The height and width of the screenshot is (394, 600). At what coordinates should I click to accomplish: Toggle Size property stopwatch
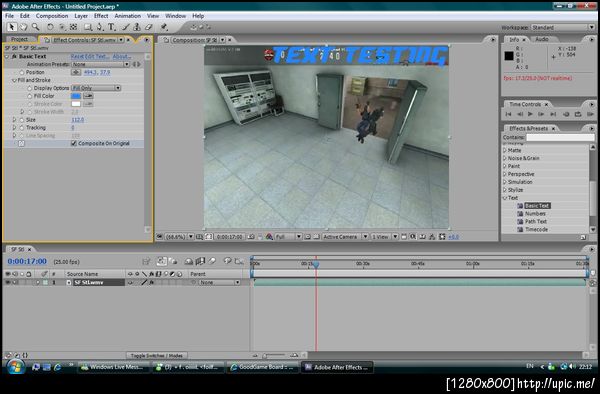click(22, 120)
